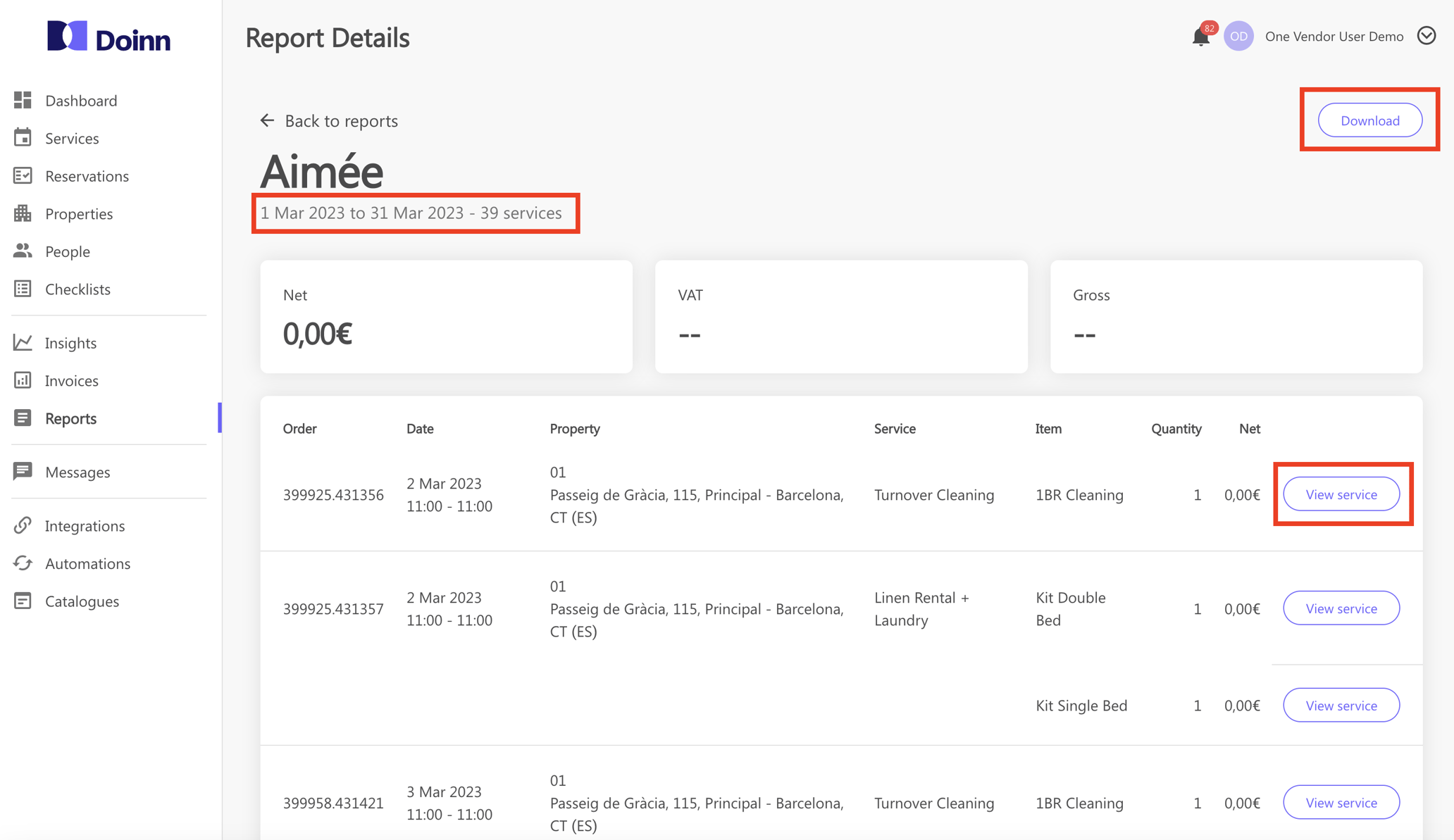The width and height of the screenshot is (1454, 840).
Task: Click the Property column header
Action: (x=575, y=428)
